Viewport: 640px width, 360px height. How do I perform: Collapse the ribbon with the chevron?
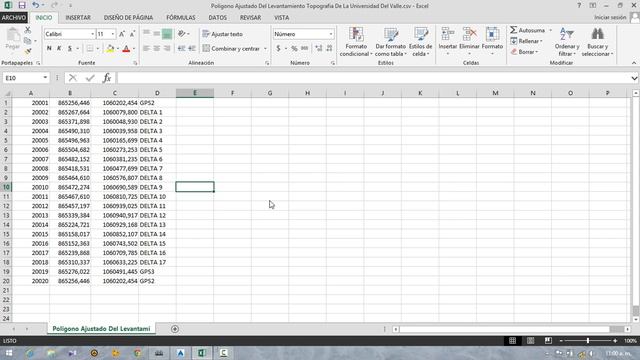(633, 63)
